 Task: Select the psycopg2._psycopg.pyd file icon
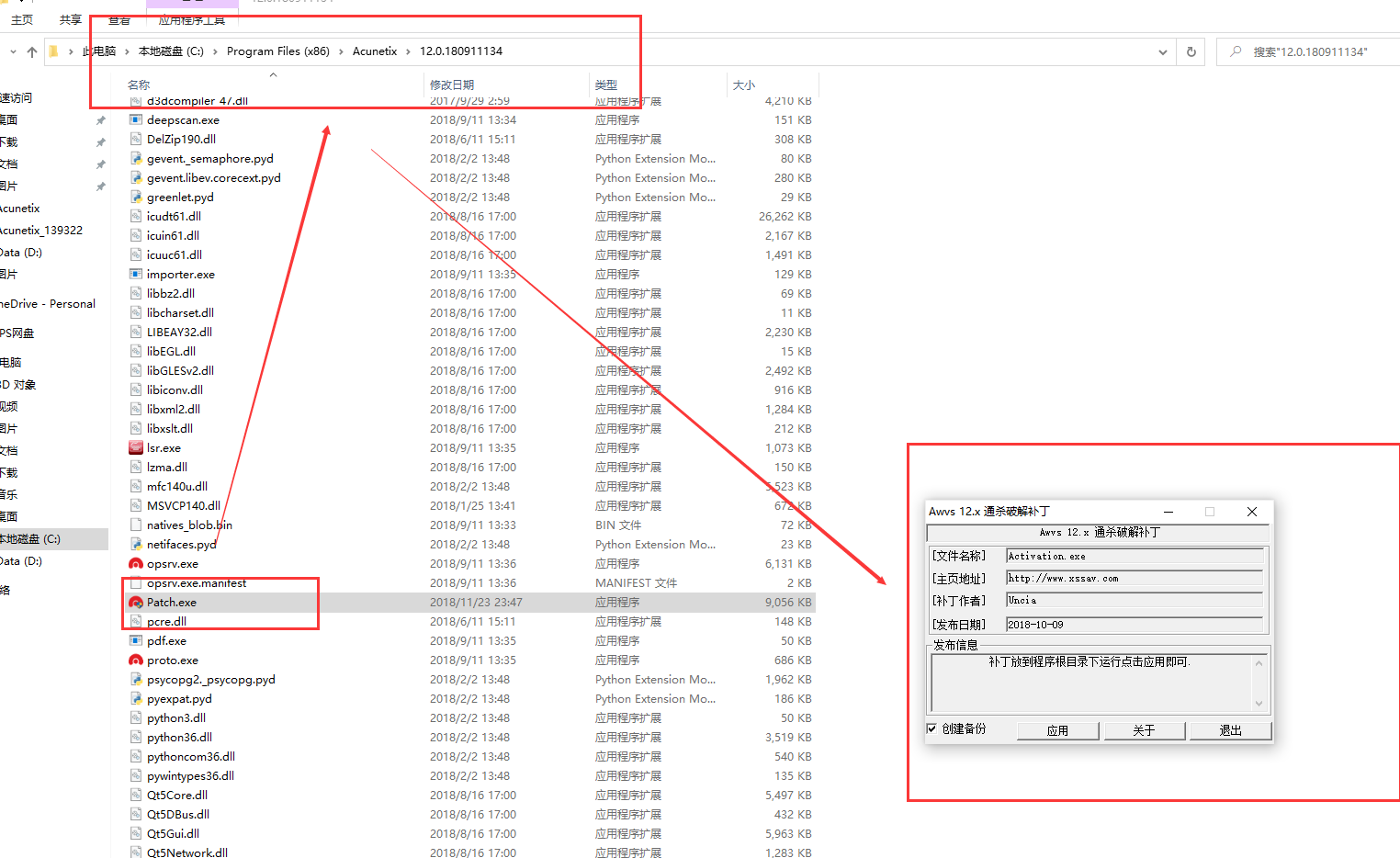coord(136,680)
